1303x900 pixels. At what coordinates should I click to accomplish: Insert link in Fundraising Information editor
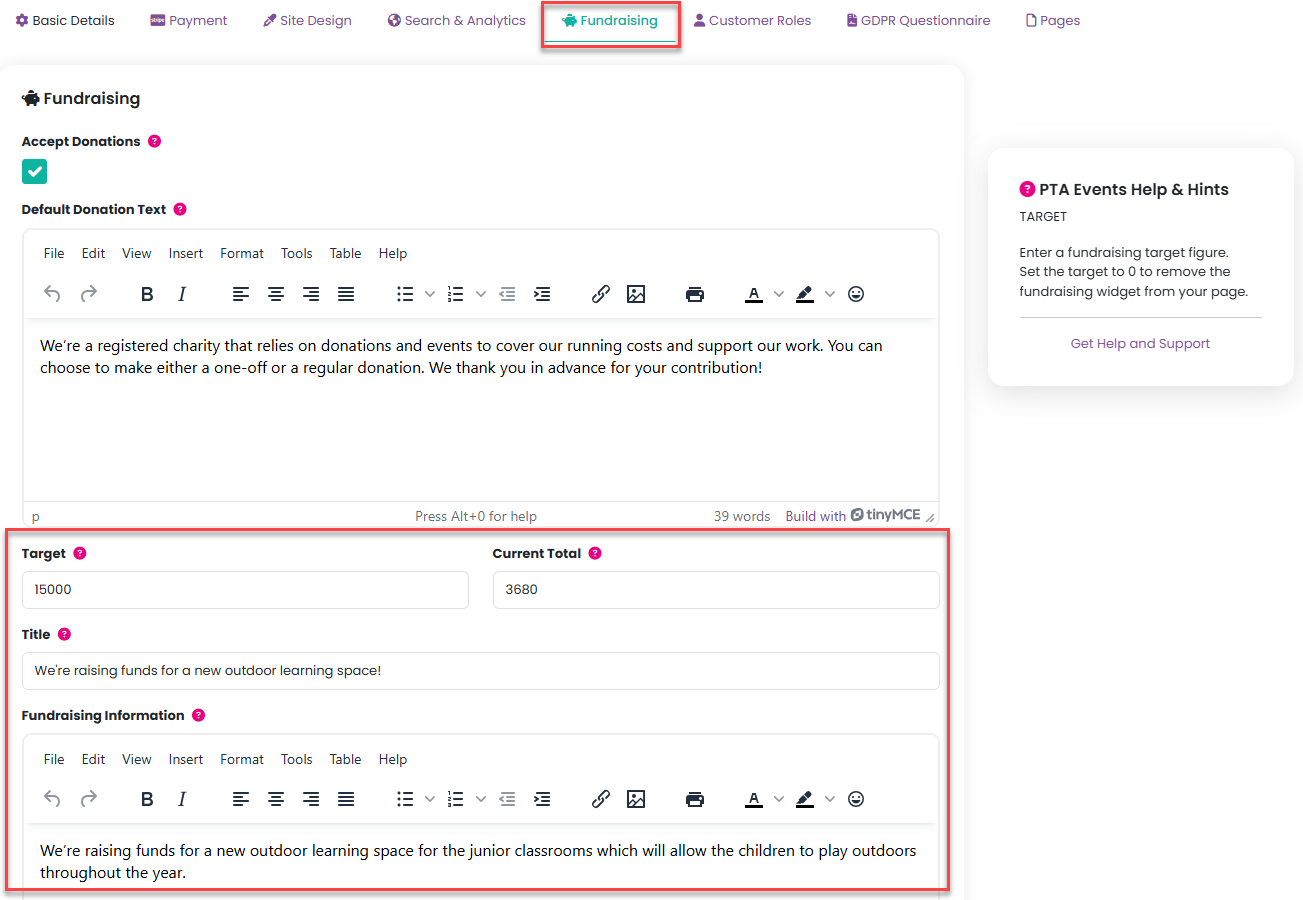point(600,799)
